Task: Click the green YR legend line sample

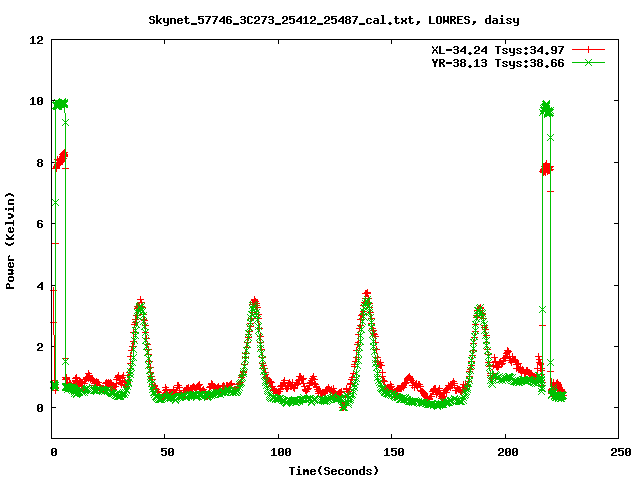Action: [588, 63]
